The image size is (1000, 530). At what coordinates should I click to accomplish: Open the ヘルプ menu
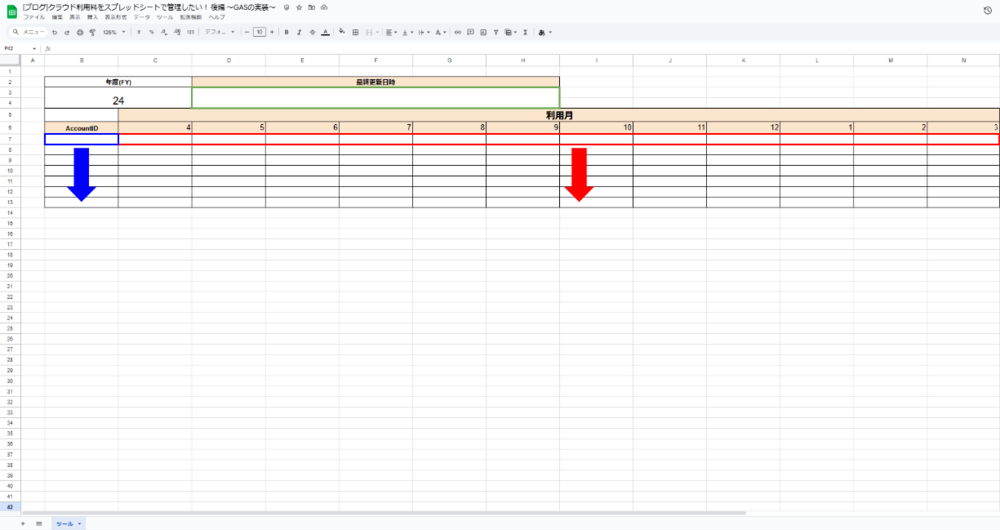pos(217,17)
